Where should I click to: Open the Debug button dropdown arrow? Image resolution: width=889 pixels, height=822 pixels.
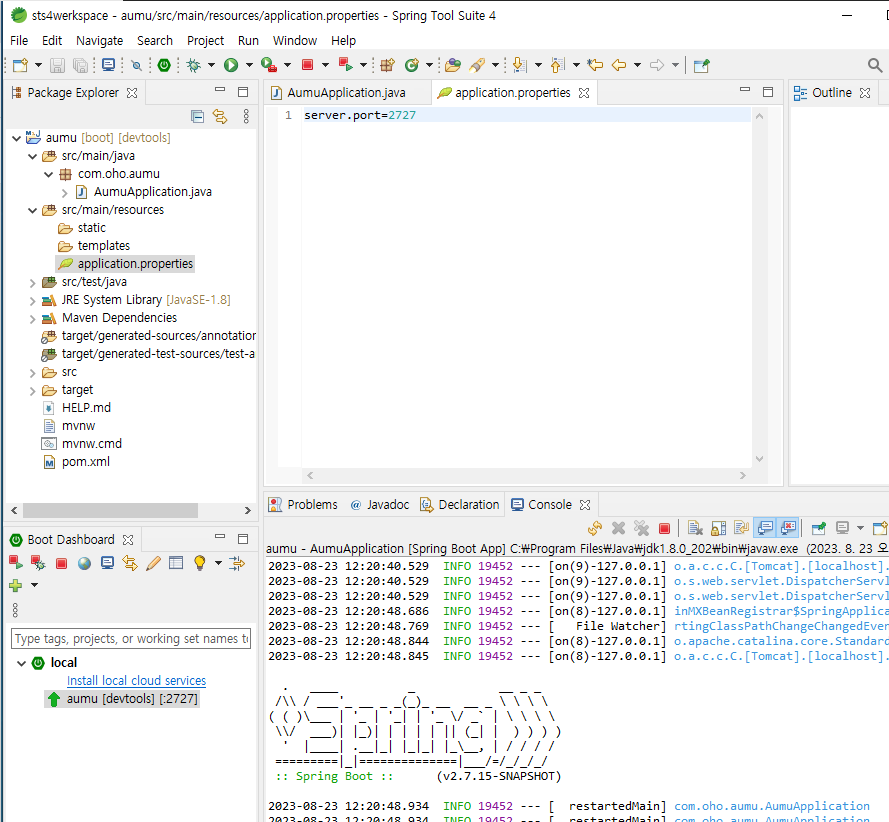point(211,65)
